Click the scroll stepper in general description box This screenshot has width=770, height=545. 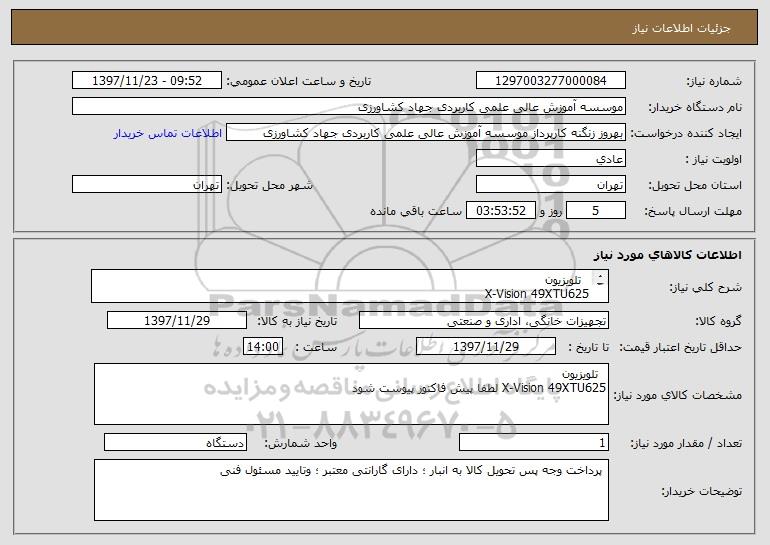600,280
